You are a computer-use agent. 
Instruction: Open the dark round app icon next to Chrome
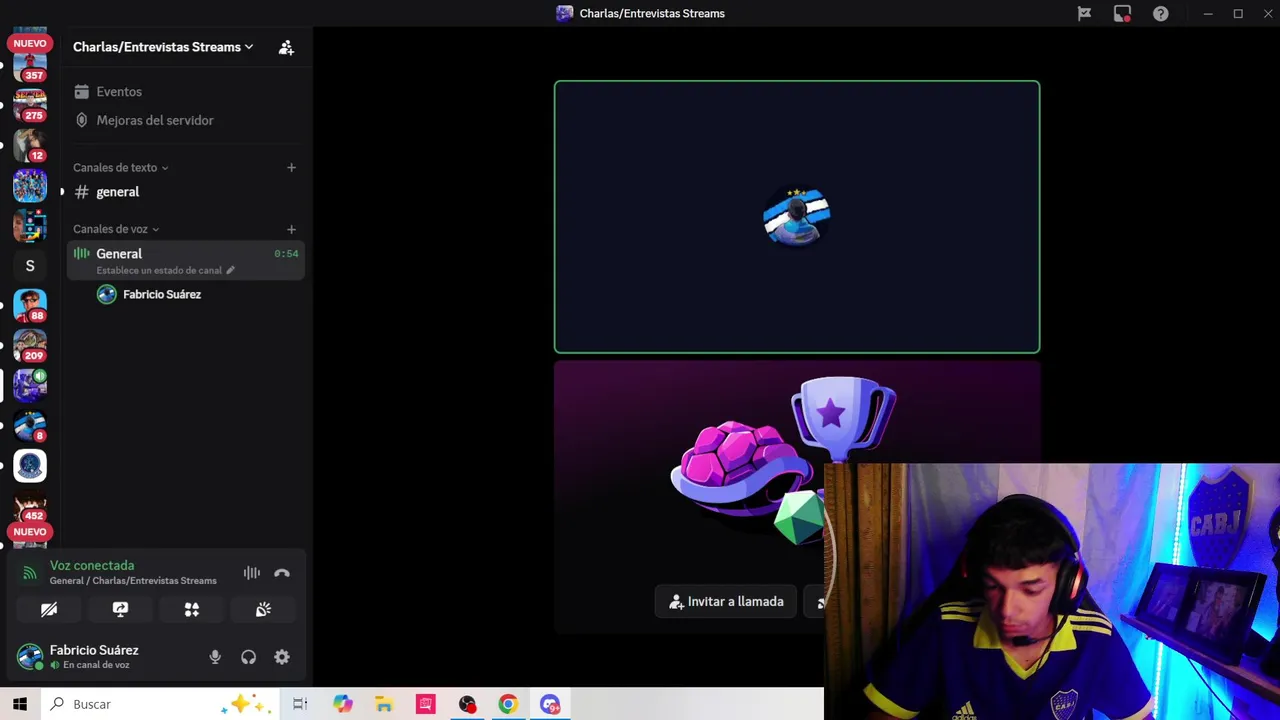(x=467, y=704)
